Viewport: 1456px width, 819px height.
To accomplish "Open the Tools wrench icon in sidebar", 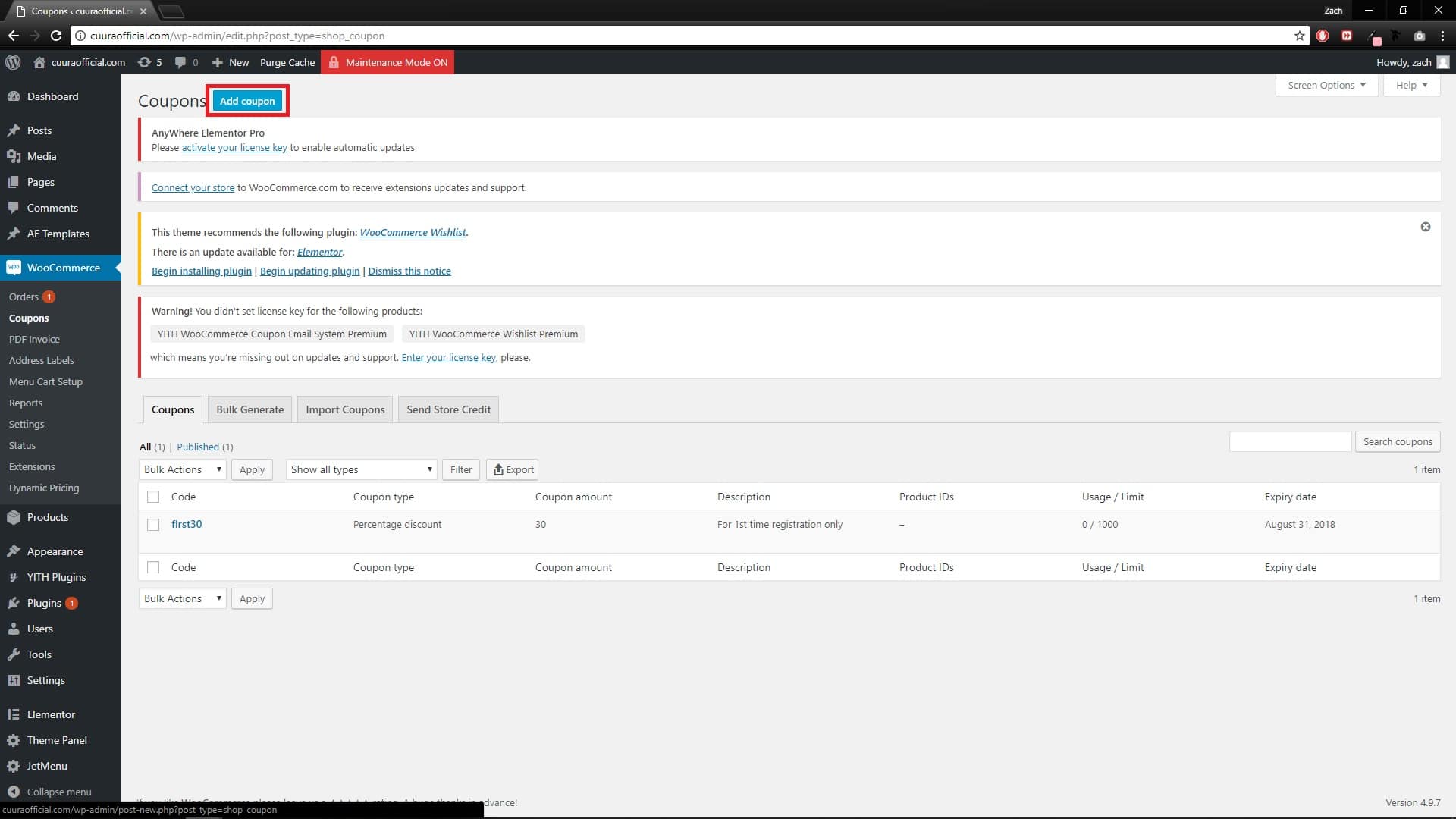I will [14, 654].
